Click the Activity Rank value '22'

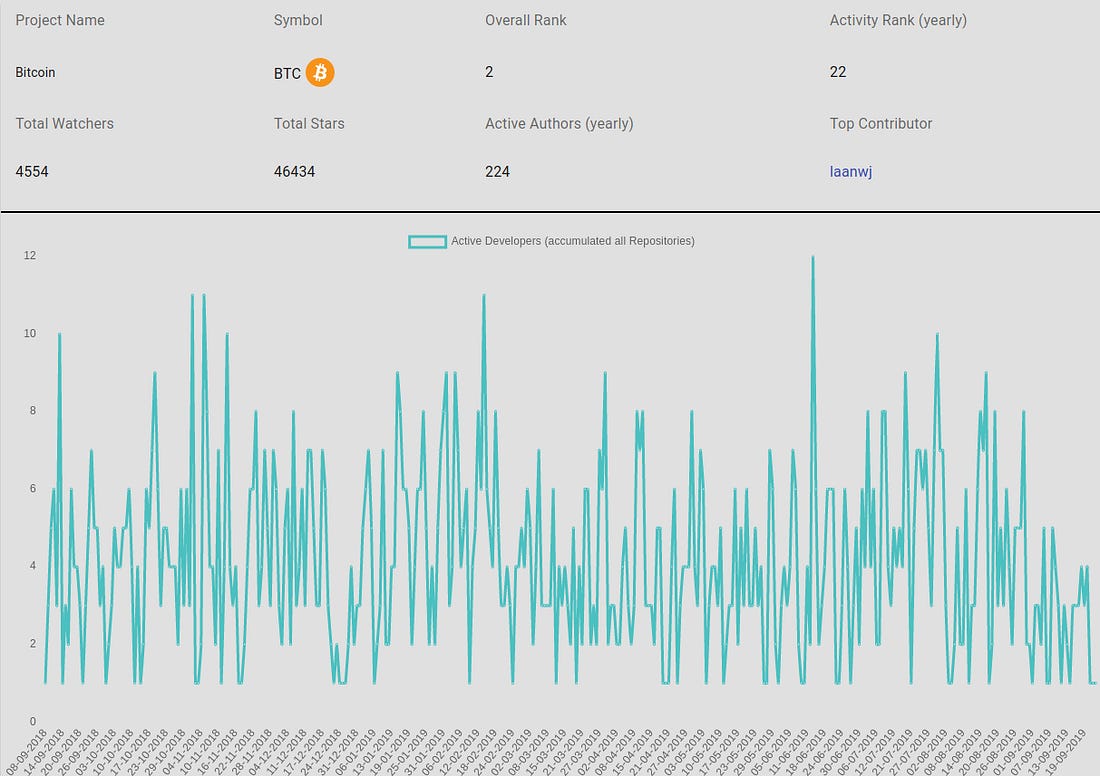click(838, 72)
